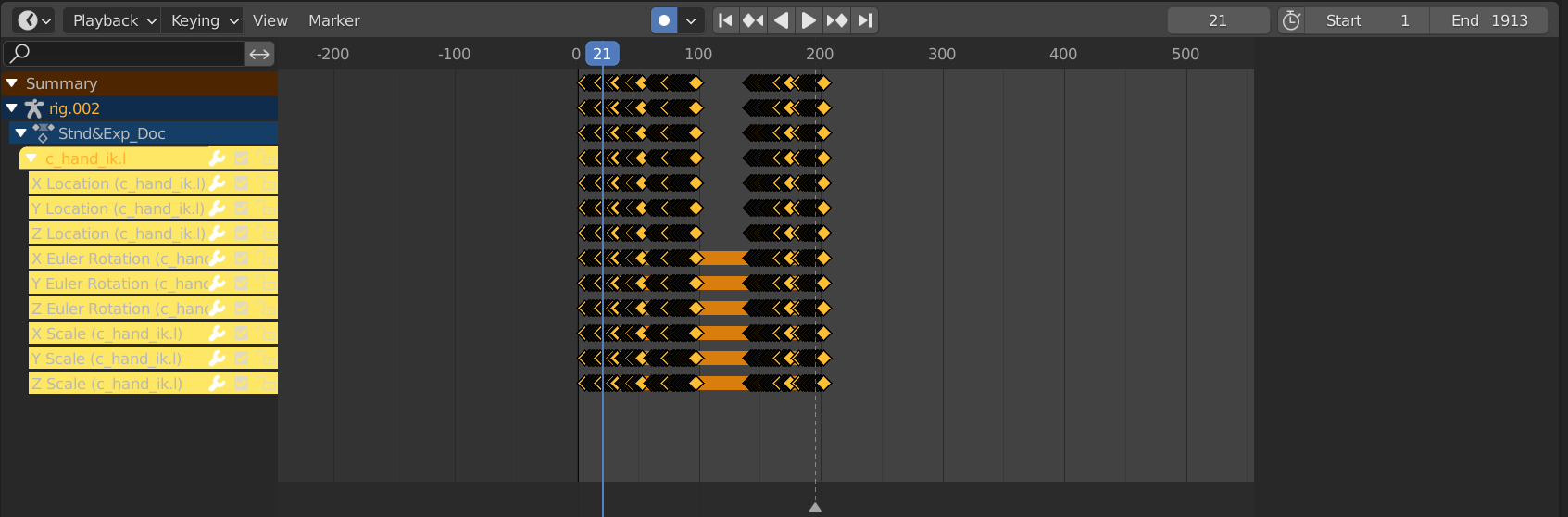Select the triangle marker at timeline bottom
Image resolution: width=1568 pixels, height=517 pixels.
(815, 507)
